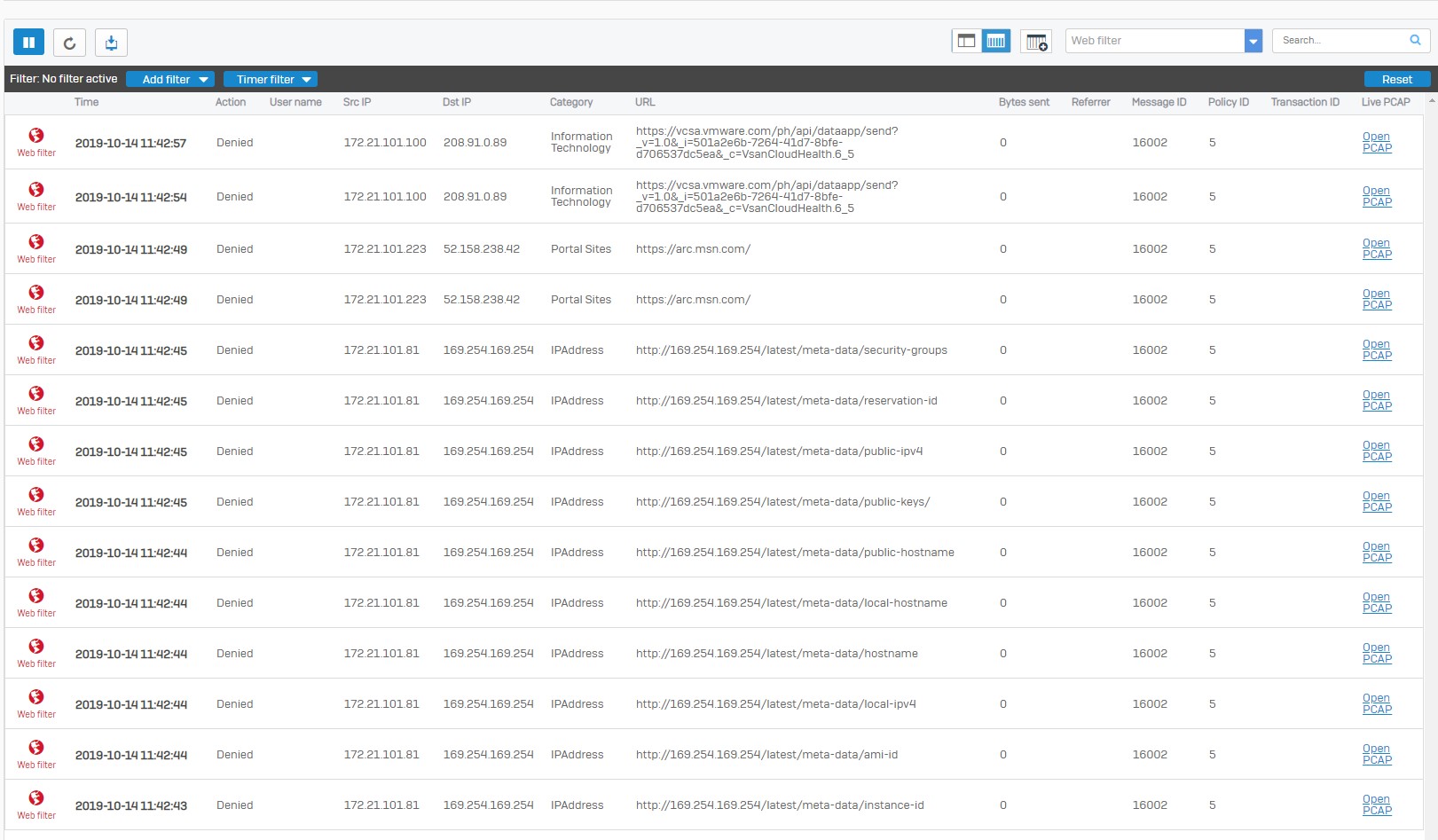The image size is (1438, 840).
Task: Click into the Search input field
Action: click(x=1340, y=40)
